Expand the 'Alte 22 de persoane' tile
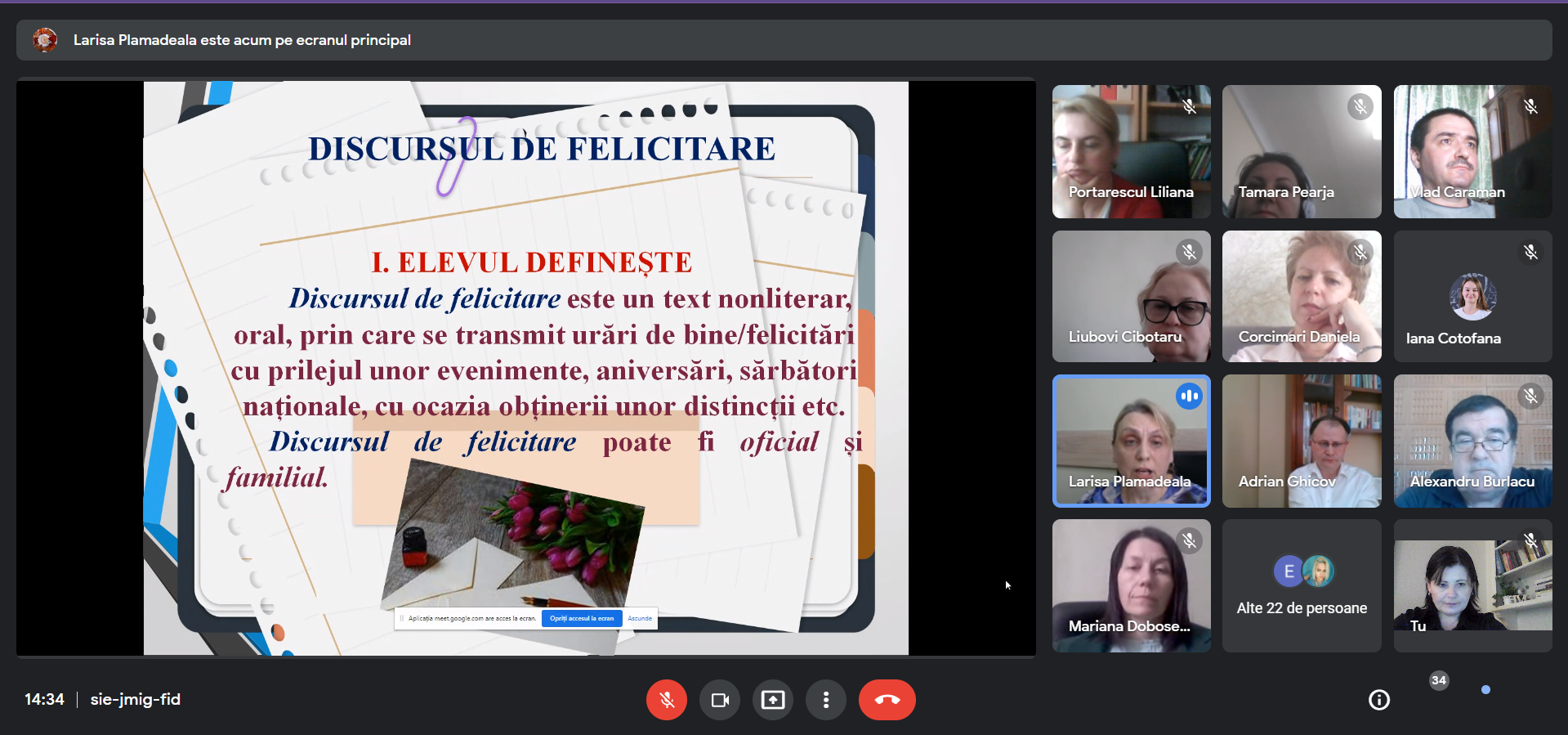This screenshot has height=735, width=1568. tap(1302, 586)
